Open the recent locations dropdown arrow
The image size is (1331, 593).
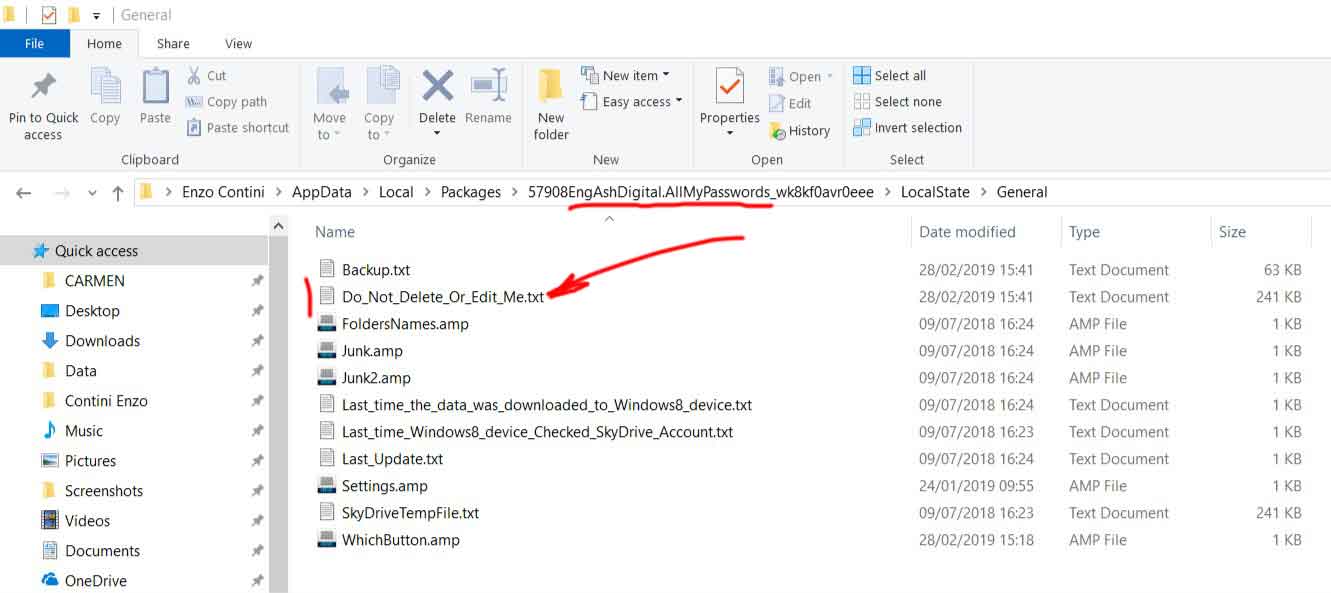[92, 193]
